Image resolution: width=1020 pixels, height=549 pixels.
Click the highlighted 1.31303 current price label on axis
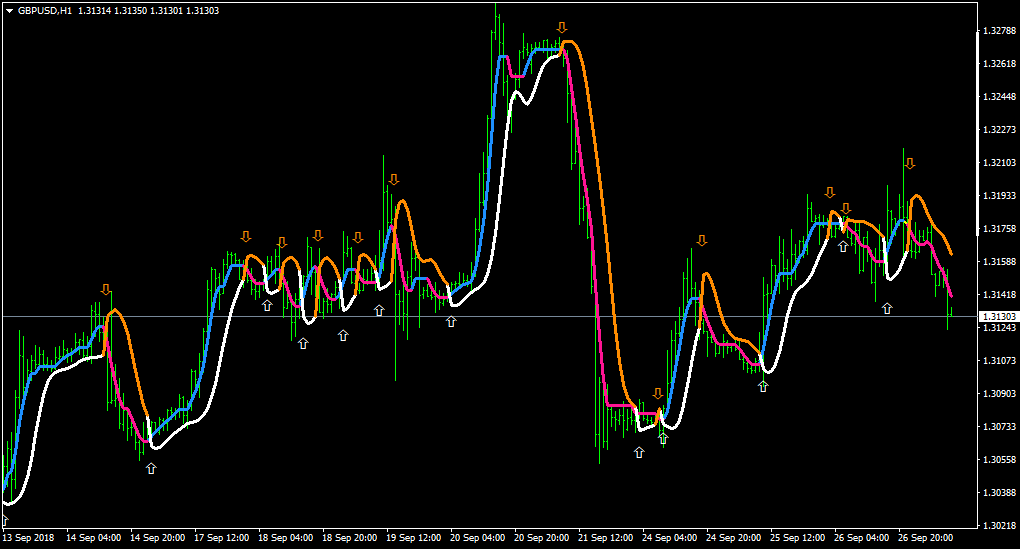(x=999, y=317)
